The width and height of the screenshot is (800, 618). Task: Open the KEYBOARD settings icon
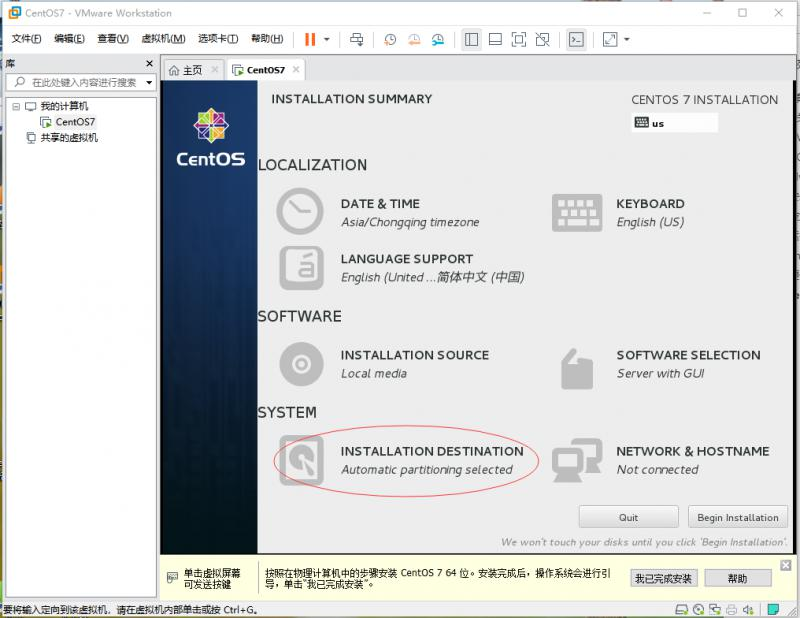pyautogui.click(x=577, y=213)
